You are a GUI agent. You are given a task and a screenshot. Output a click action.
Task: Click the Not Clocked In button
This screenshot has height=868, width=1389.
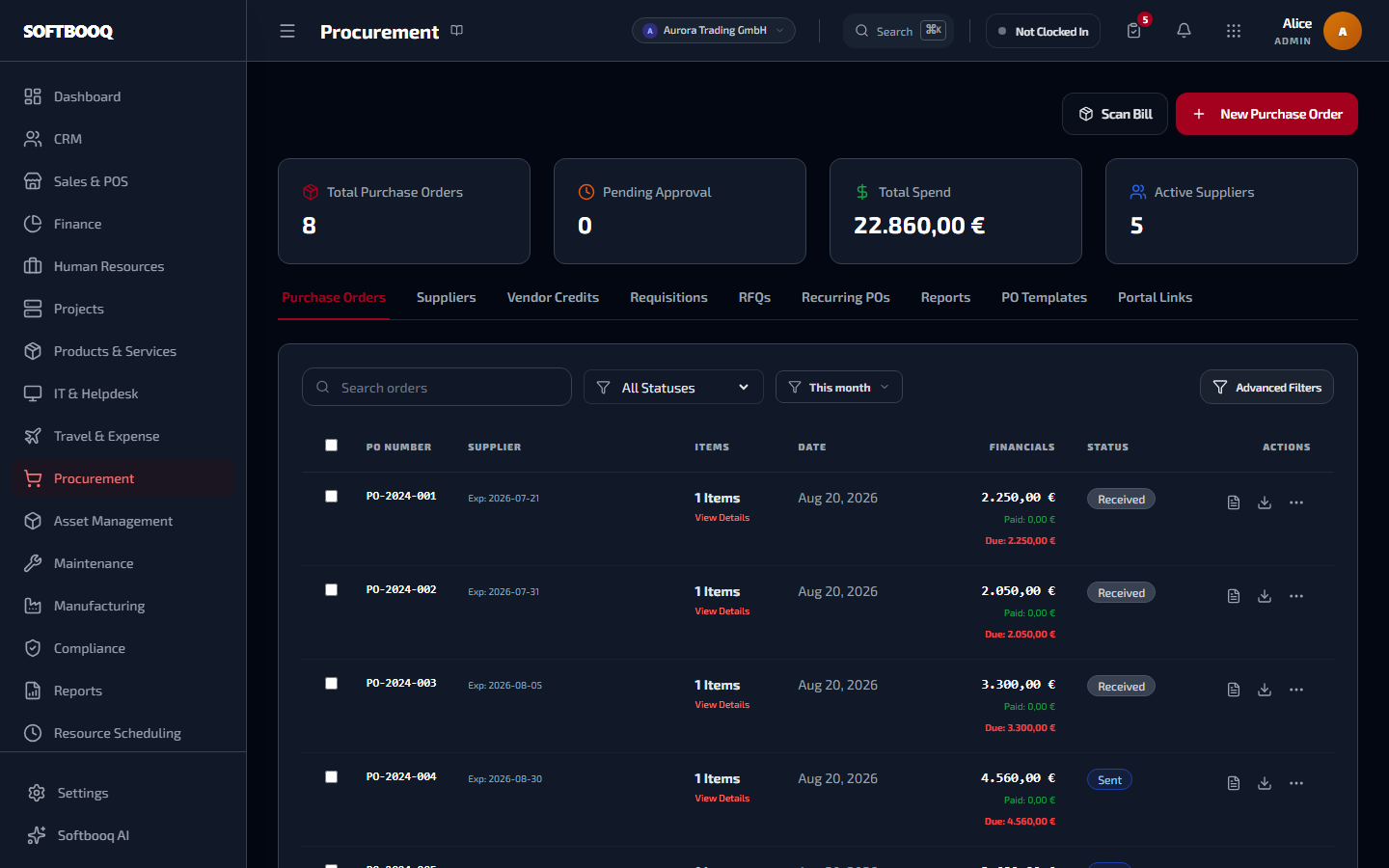1043,31
